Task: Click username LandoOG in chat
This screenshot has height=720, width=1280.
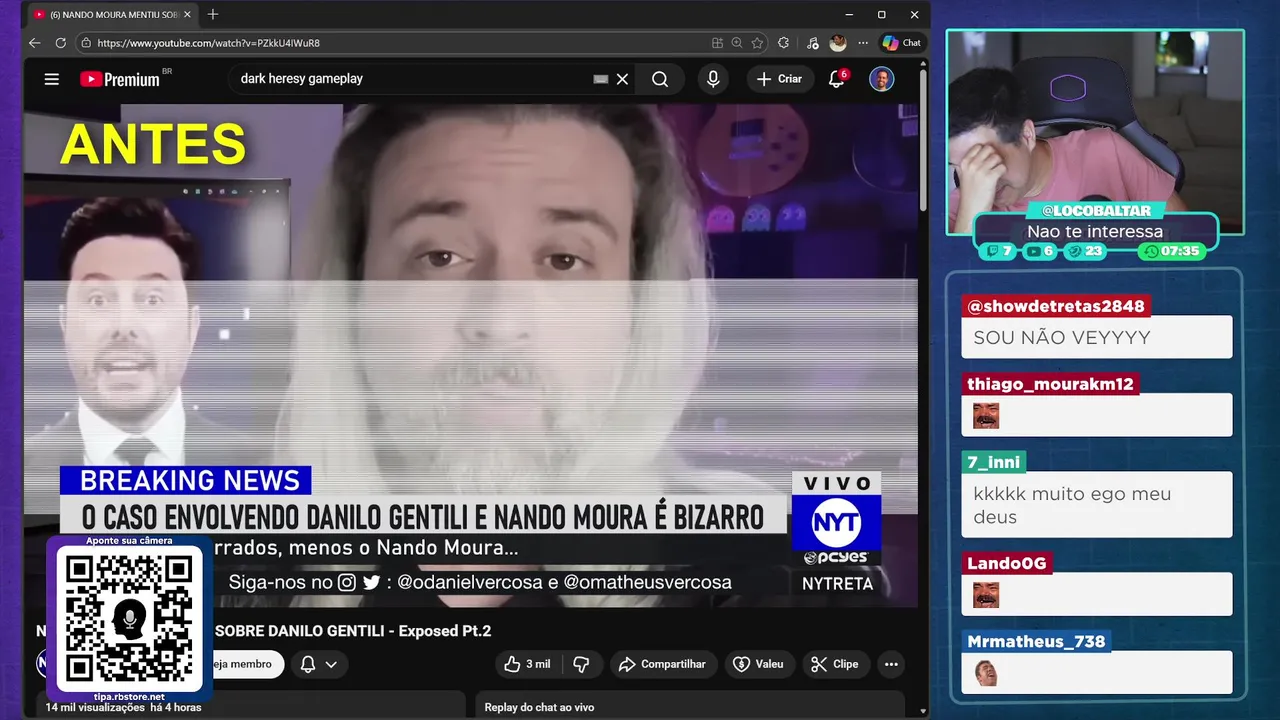Action: [x=1006, y=563]
